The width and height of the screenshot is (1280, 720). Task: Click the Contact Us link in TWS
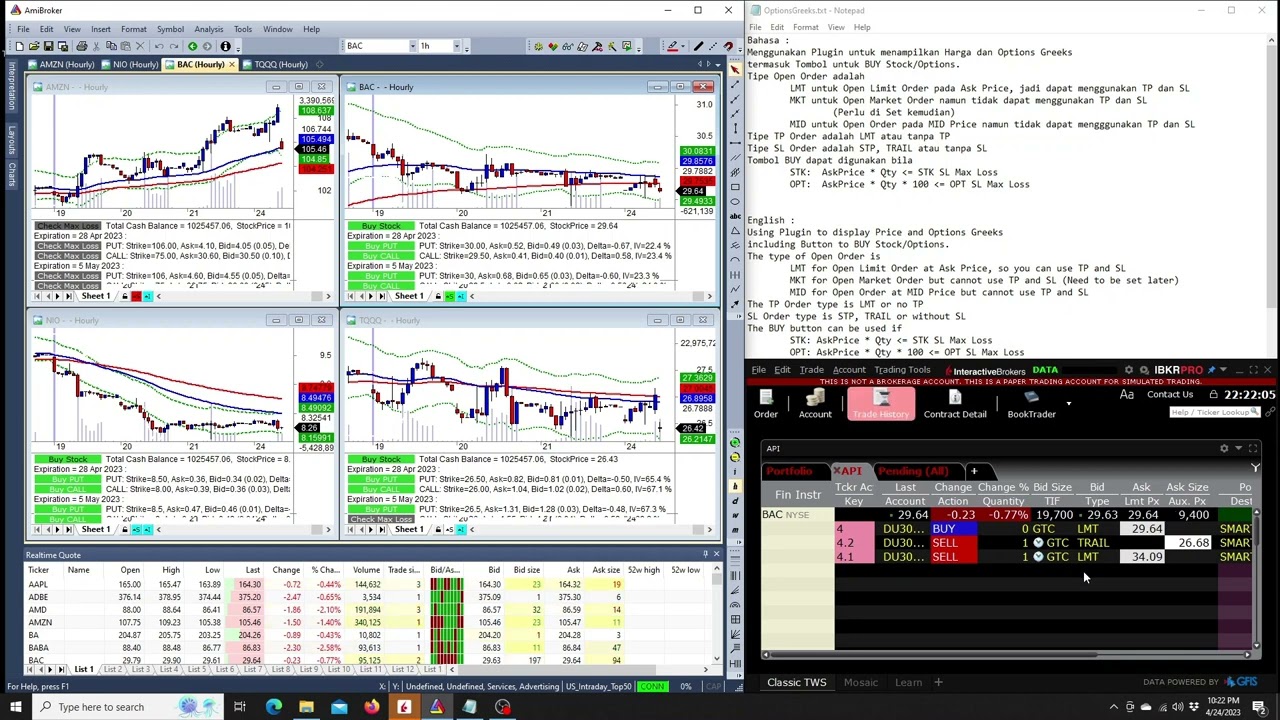coord(1169,395)
